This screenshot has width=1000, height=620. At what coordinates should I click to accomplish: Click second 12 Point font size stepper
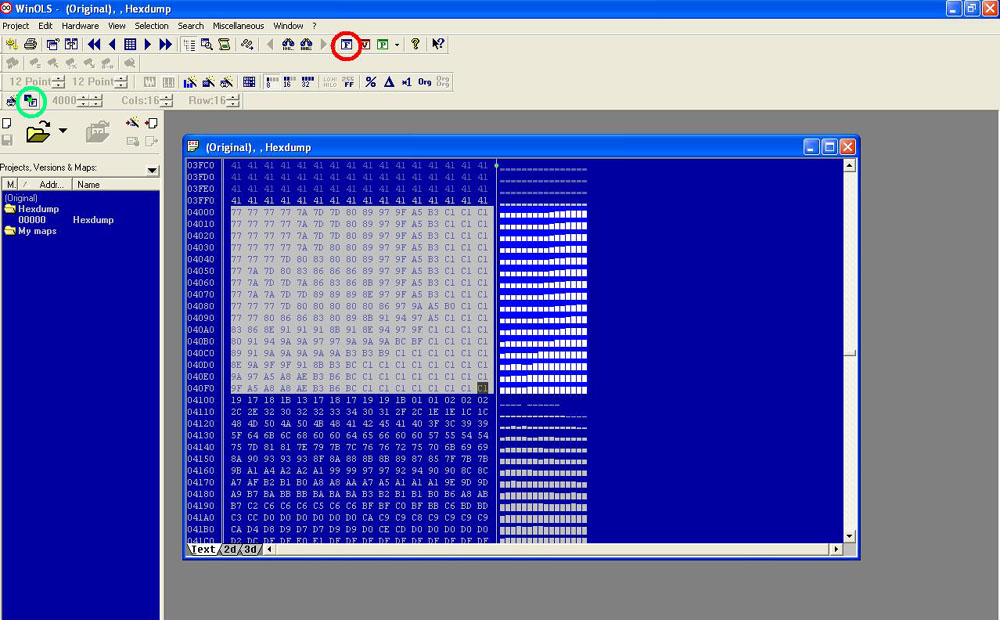click(121, 82)
